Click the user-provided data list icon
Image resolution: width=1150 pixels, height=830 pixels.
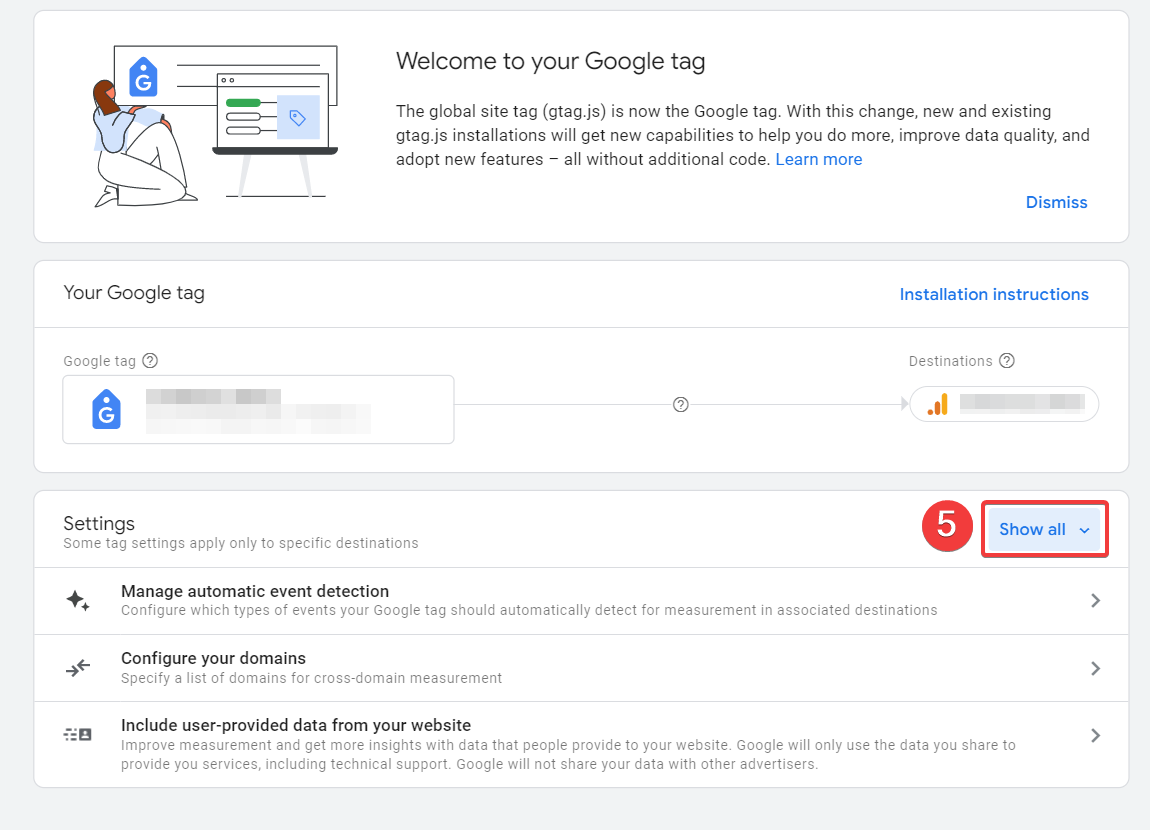click(78, 735)
